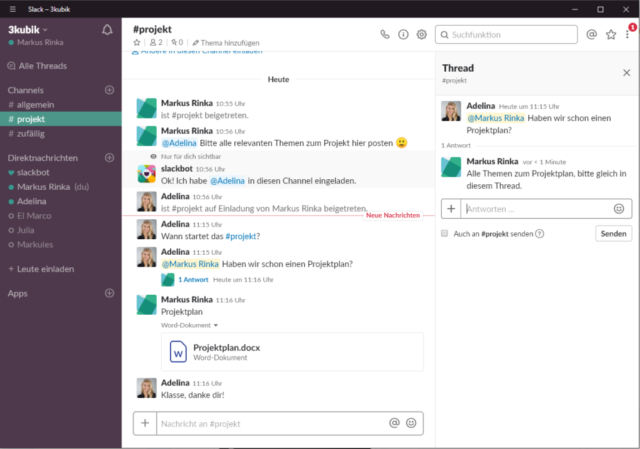This screenshot has height=449, width=640.
Task: Click plus attachment button in thread reply
Action: 451,208
